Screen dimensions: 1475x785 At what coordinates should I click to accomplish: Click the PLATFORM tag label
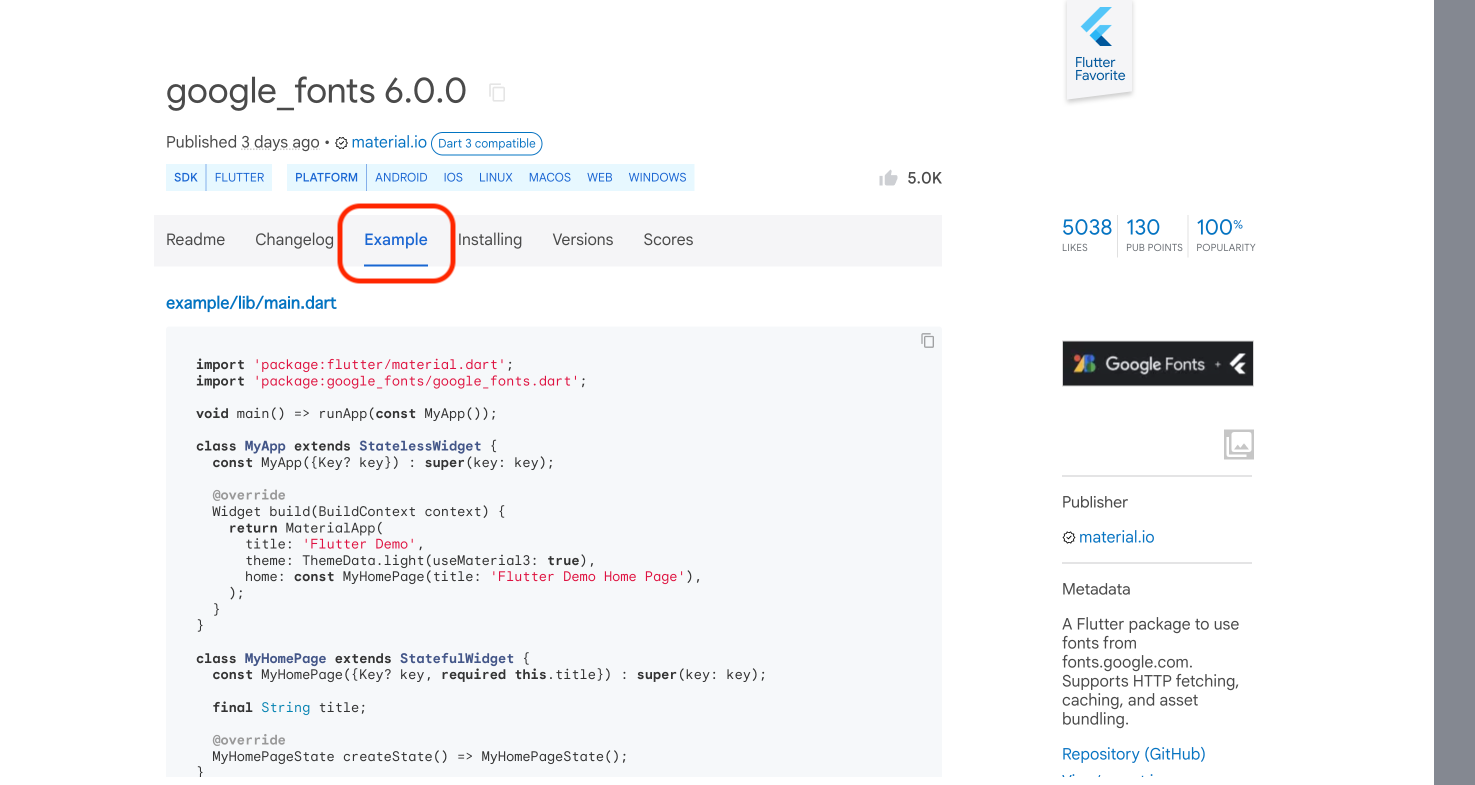click(327, 178)
